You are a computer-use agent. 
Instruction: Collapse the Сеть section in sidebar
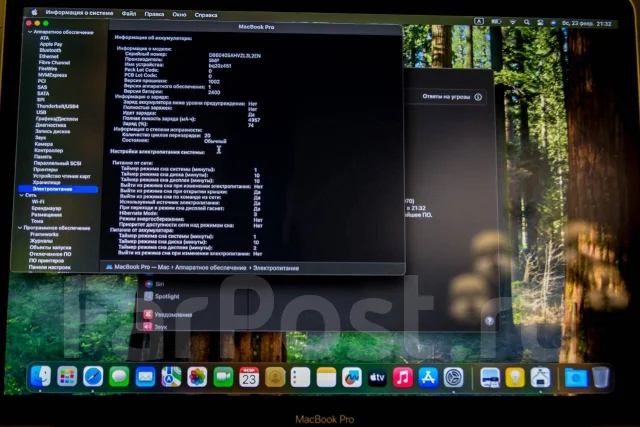pos(21,195)
